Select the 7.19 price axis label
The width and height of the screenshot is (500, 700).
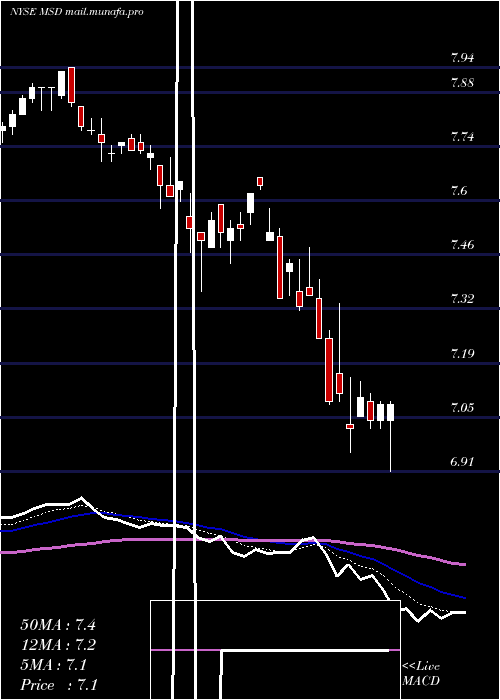[462, 354]
